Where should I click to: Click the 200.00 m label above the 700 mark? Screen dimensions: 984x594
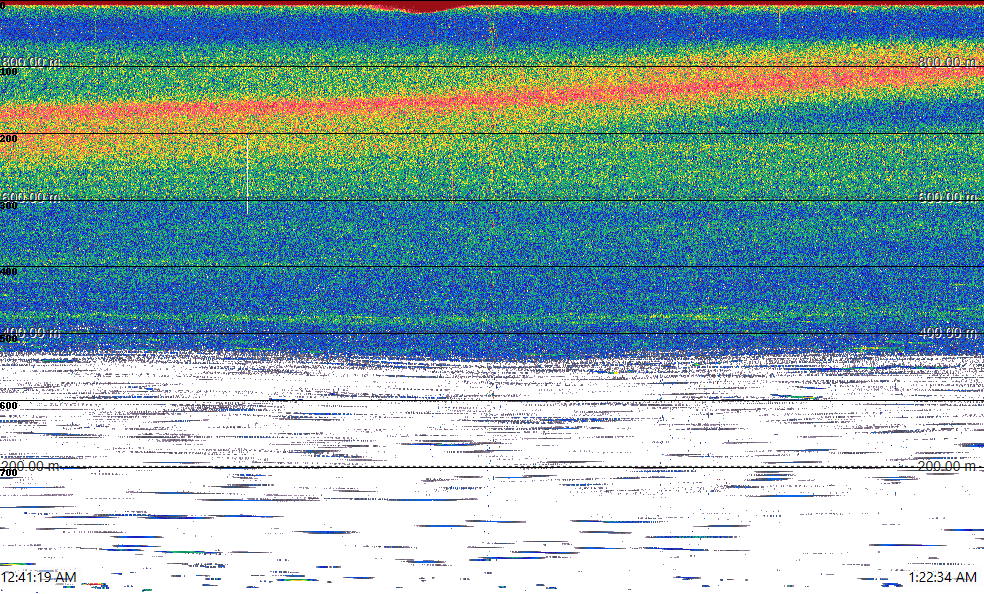pos(31,466)
